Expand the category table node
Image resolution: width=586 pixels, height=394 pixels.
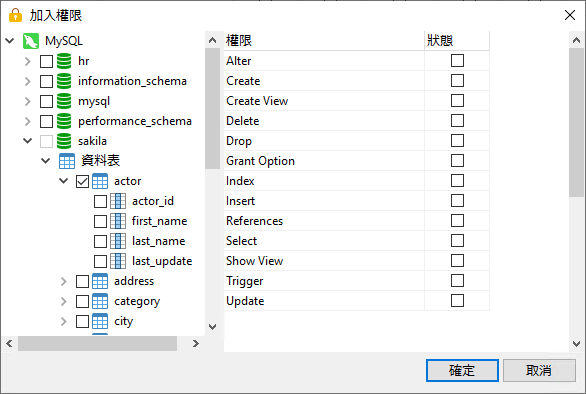(x=64, y=301)
